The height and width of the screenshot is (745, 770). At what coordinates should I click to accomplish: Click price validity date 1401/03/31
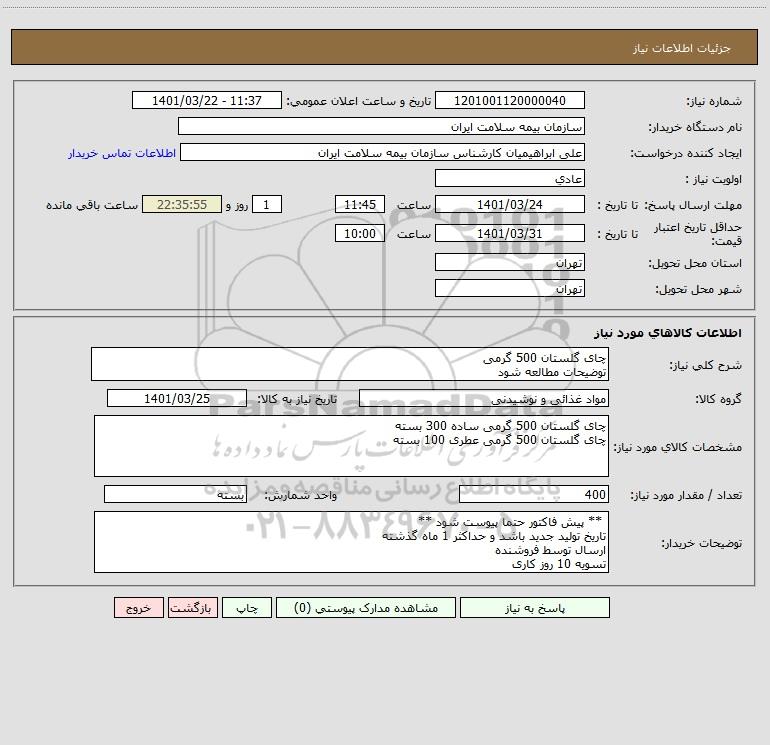pos(510,233)
